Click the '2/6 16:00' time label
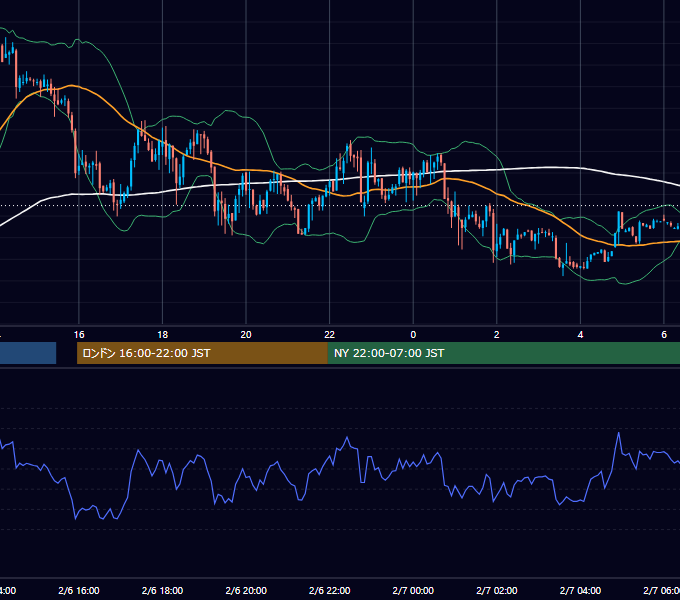 click(x=79, y=590)
